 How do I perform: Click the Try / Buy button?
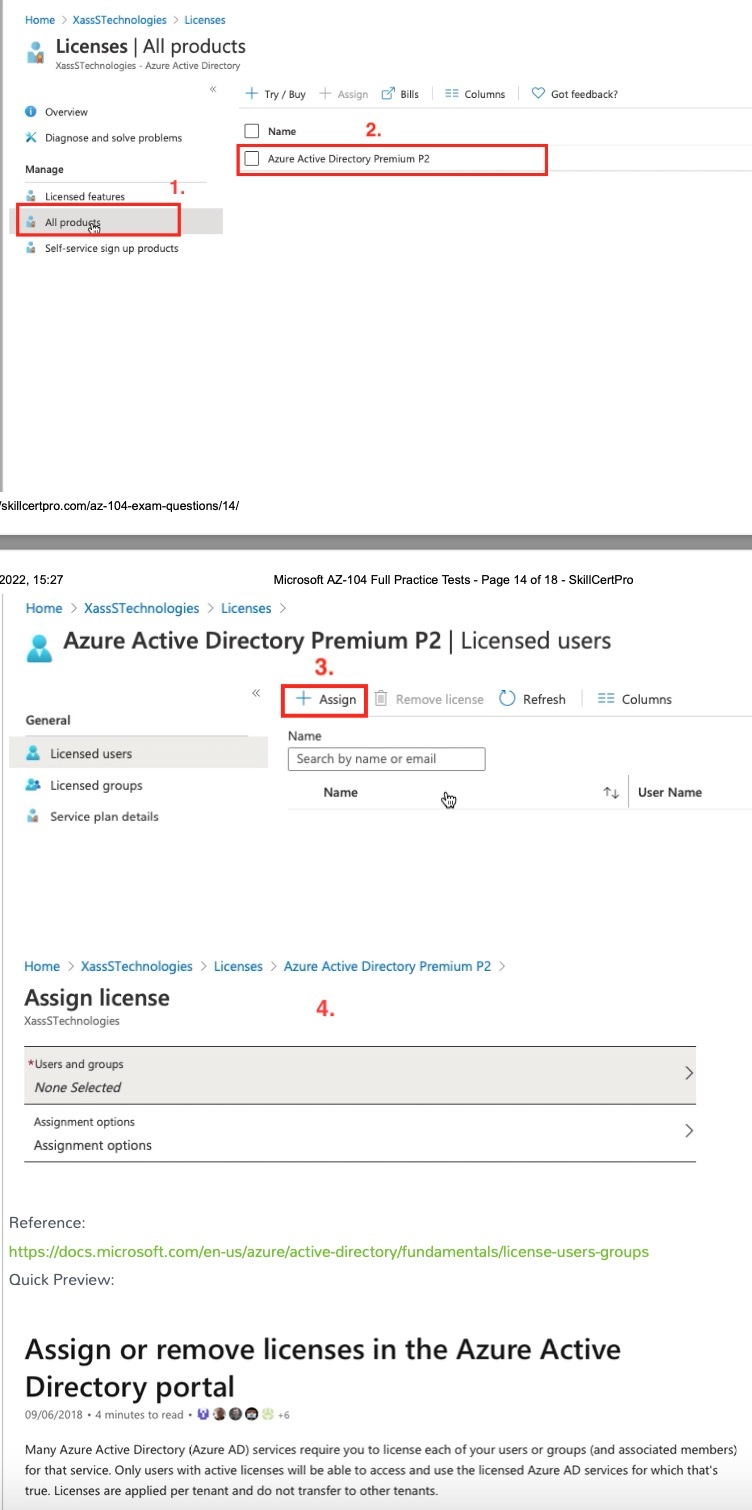276,94
